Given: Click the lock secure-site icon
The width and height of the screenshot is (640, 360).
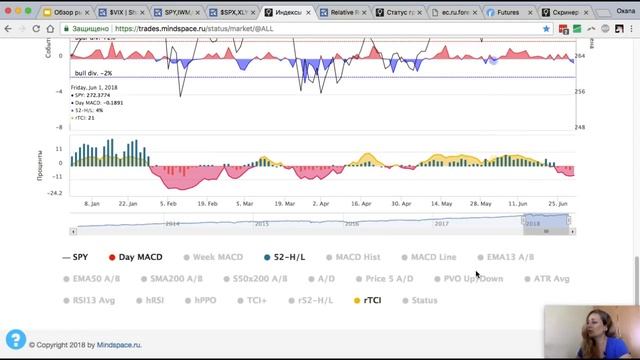Looking at the screenshot, I should pos(65,29).
